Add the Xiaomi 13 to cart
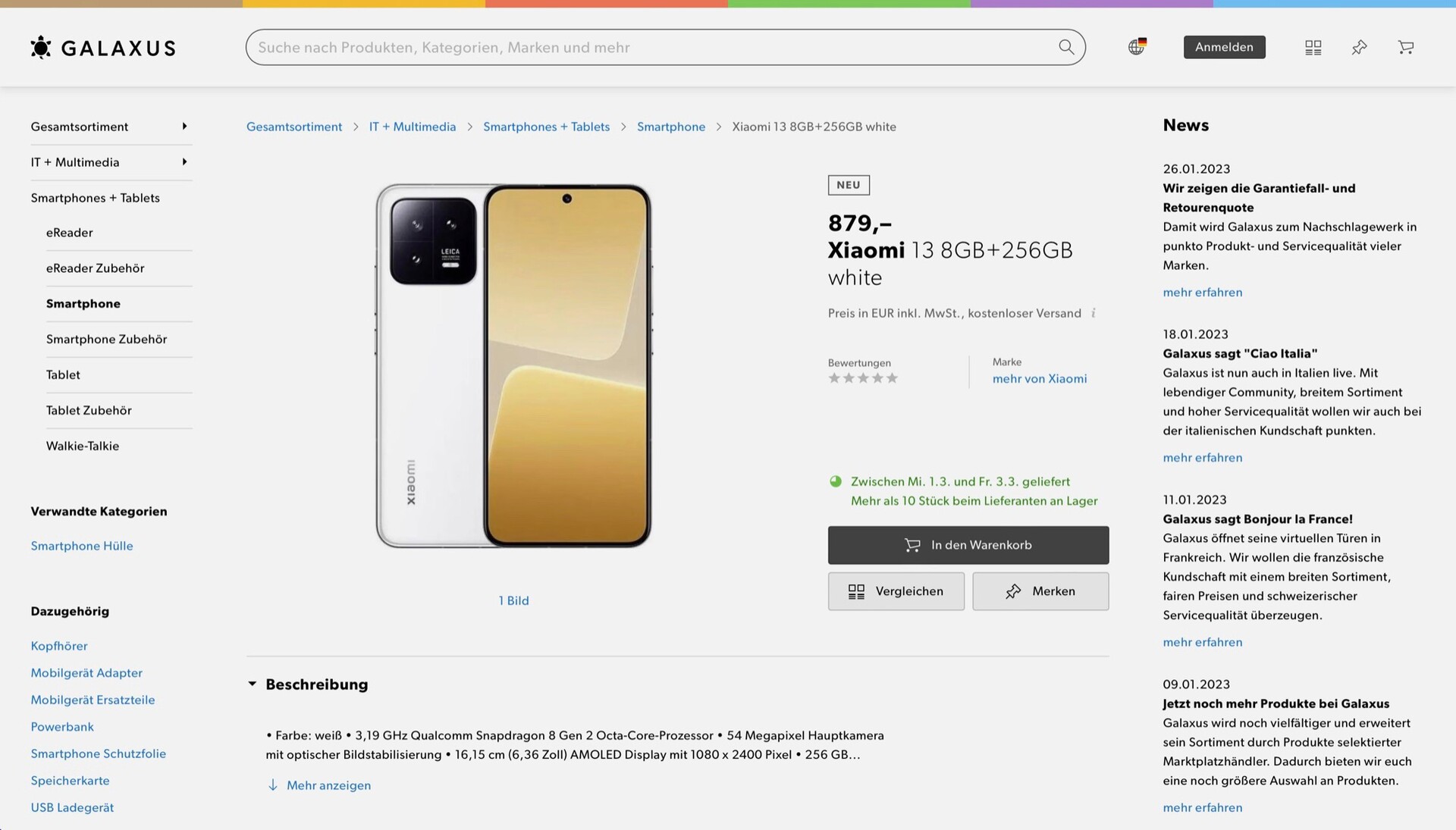Viewport: 1456px width, 830px height. point(968,545)
